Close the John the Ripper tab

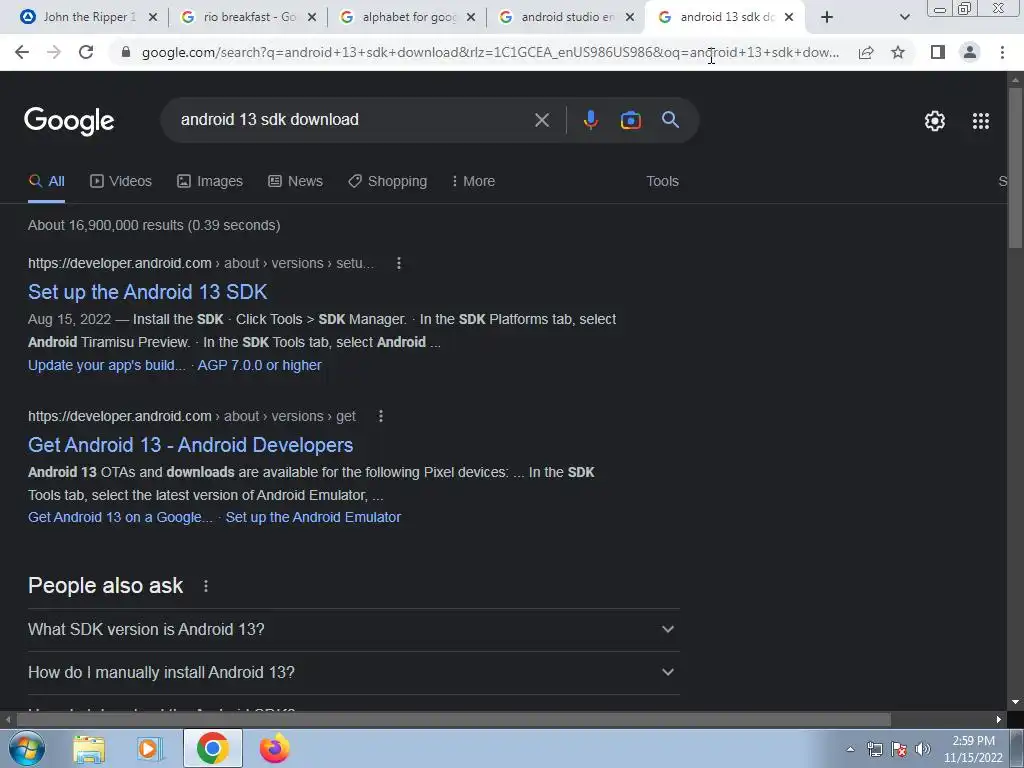(x=153, y=17)
